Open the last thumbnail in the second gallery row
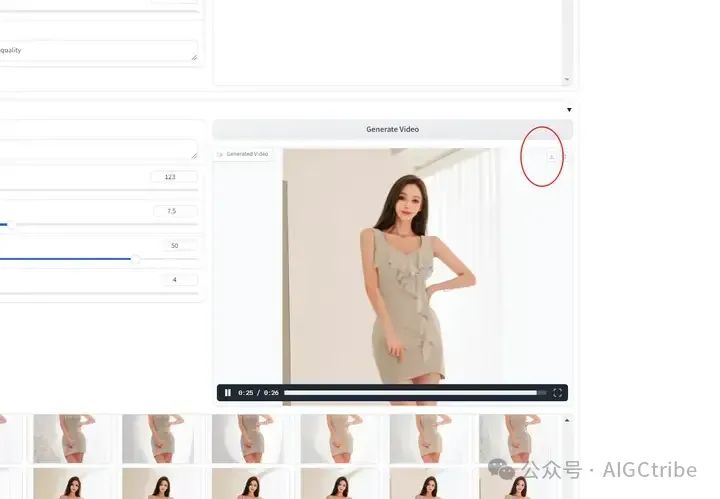The width and height of the screenshot is (720, 499). click(519, 483)
